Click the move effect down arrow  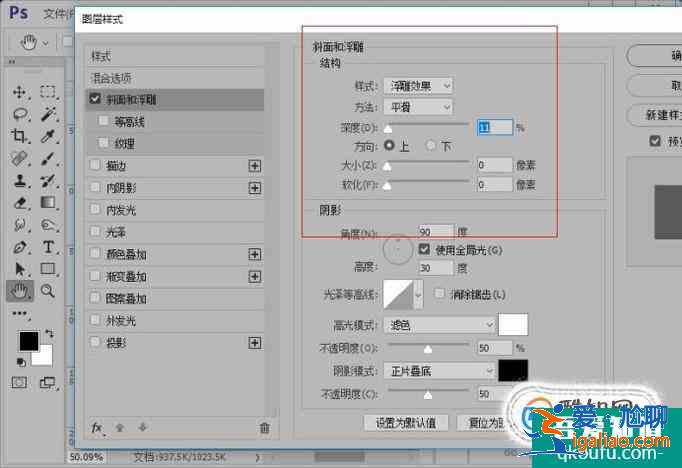[143, 428]
